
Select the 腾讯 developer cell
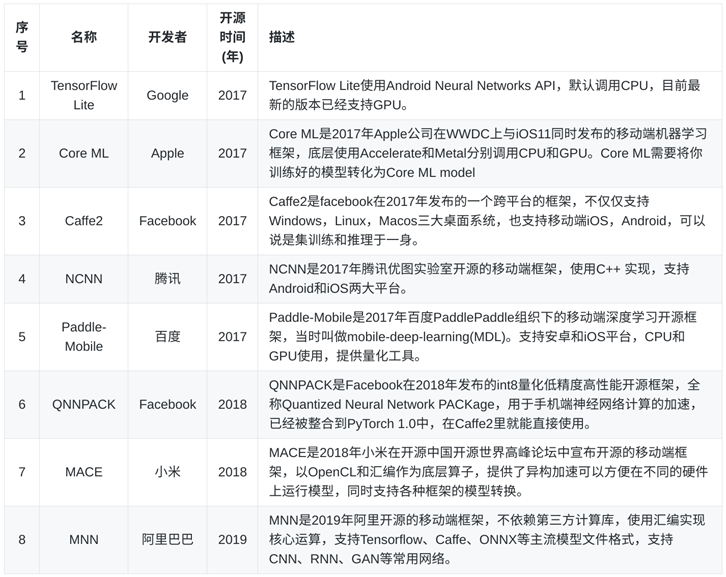pyautogui.click(x=167, y=278)
